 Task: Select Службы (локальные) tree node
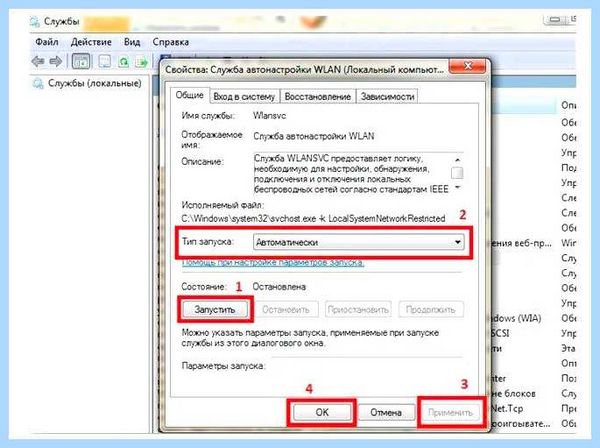[95, 83]
